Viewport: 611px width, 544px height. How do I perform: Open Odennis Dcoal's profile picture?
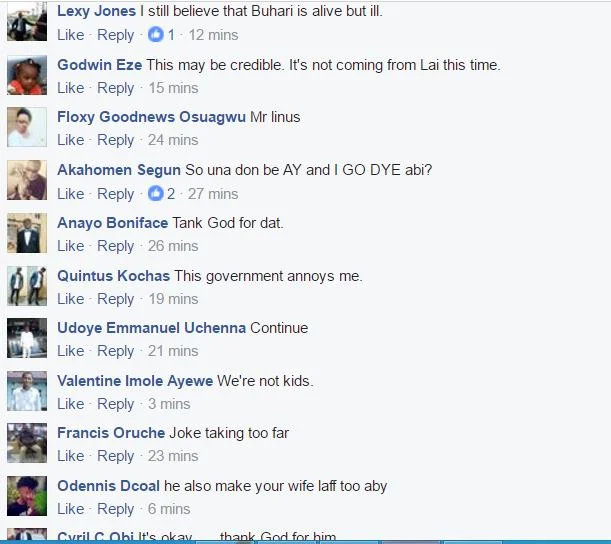pos(27,496)
